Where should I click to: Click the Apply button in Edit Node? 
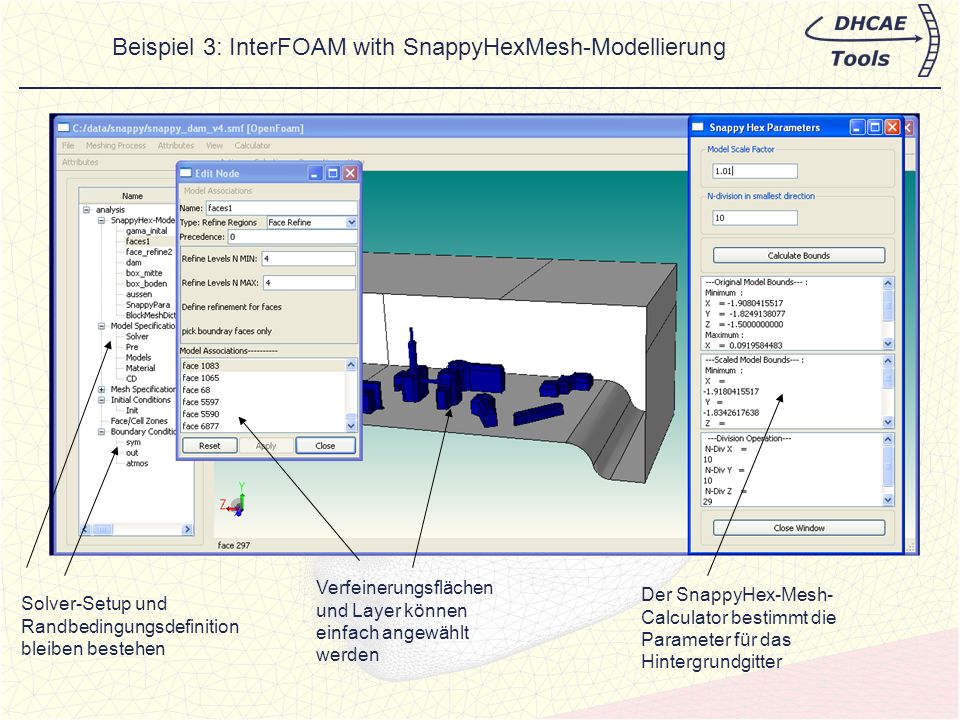[x=266, y=446]
